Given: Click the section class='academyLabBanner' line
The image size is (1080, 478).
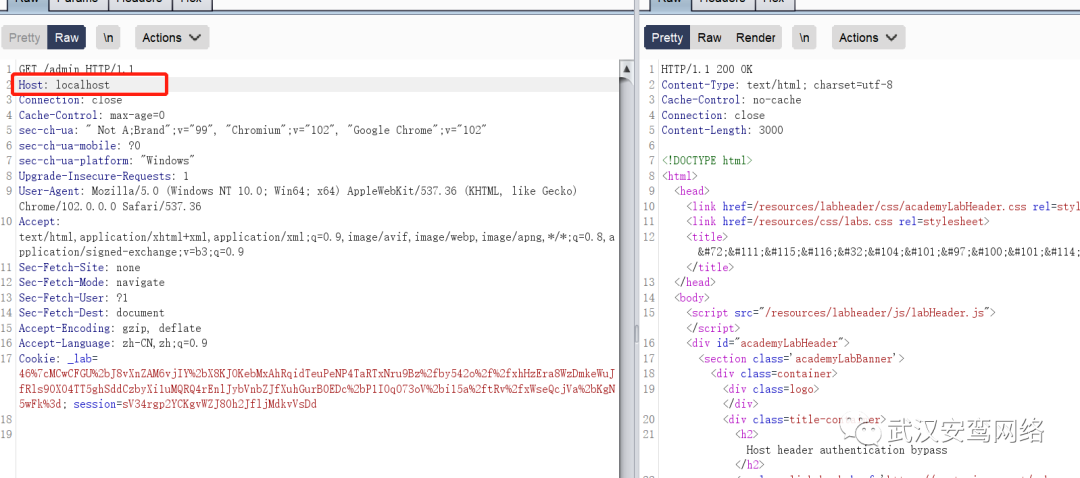Looking at the screenshot, I should (801, 358).
